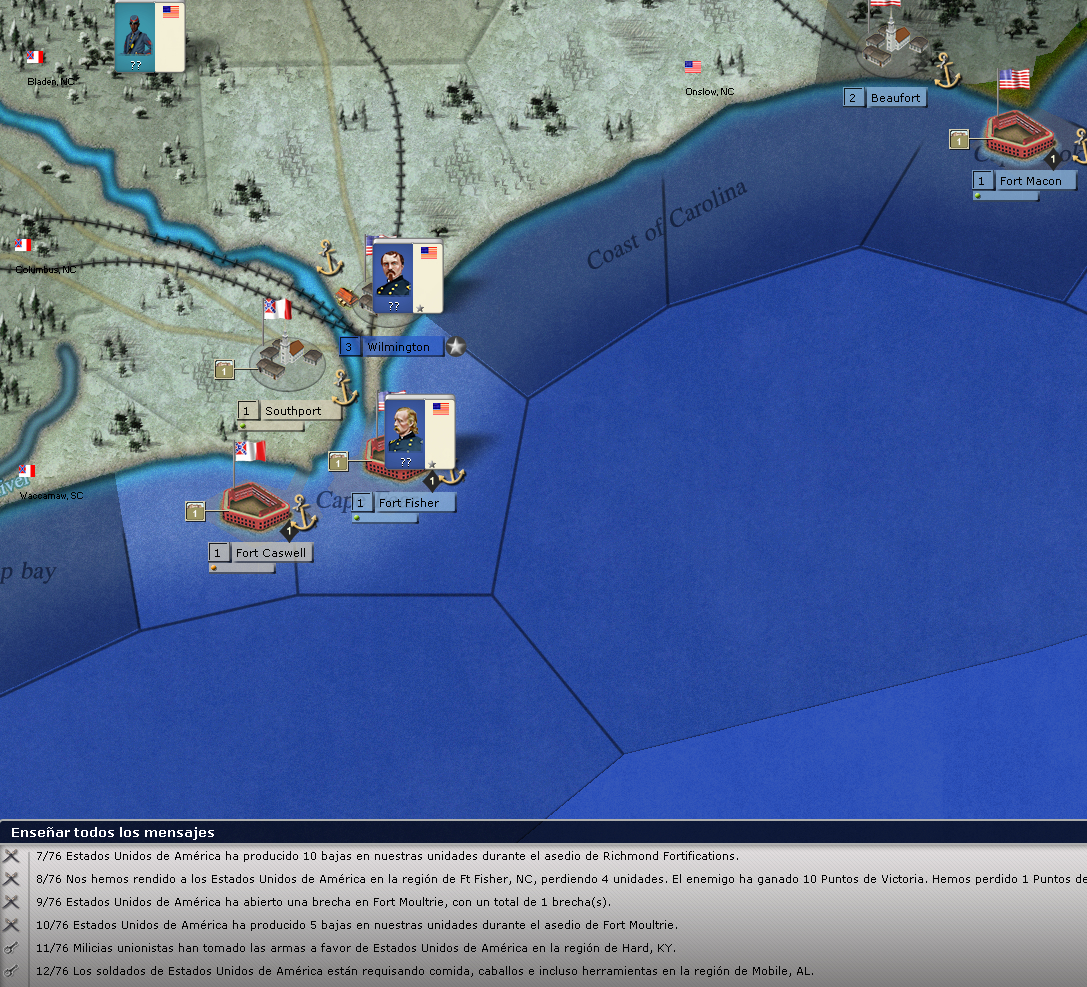Screen dimensions: 1087x987
Task: Click the fortification level diamond at Fort Caswell
Action: click(288, 532)
